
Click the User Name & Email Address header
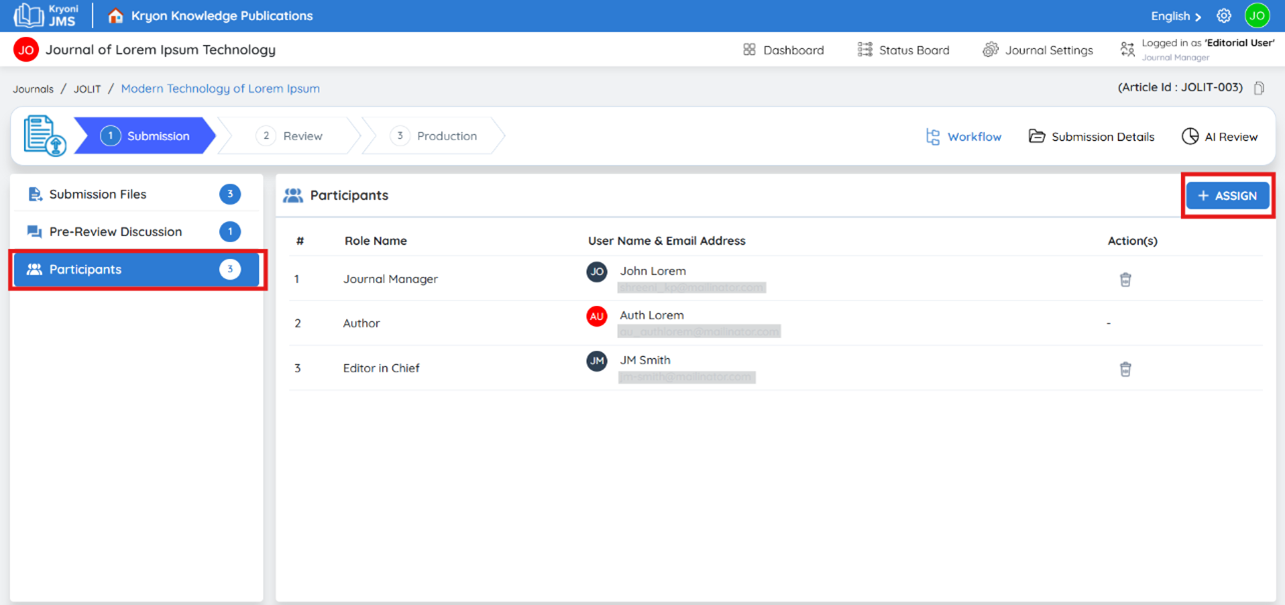point(667,241)
